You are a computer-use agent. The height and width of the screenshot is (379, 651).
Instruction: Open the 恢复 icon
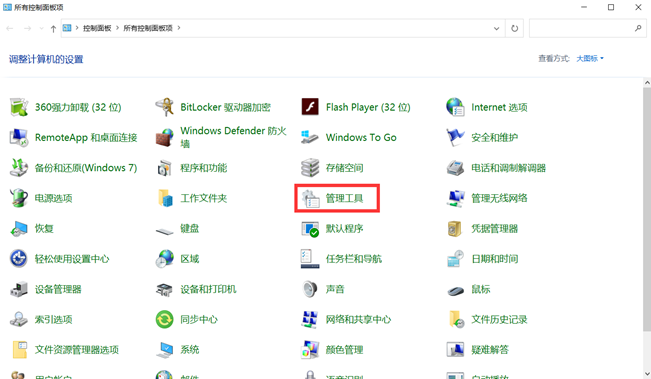point(19,228)
